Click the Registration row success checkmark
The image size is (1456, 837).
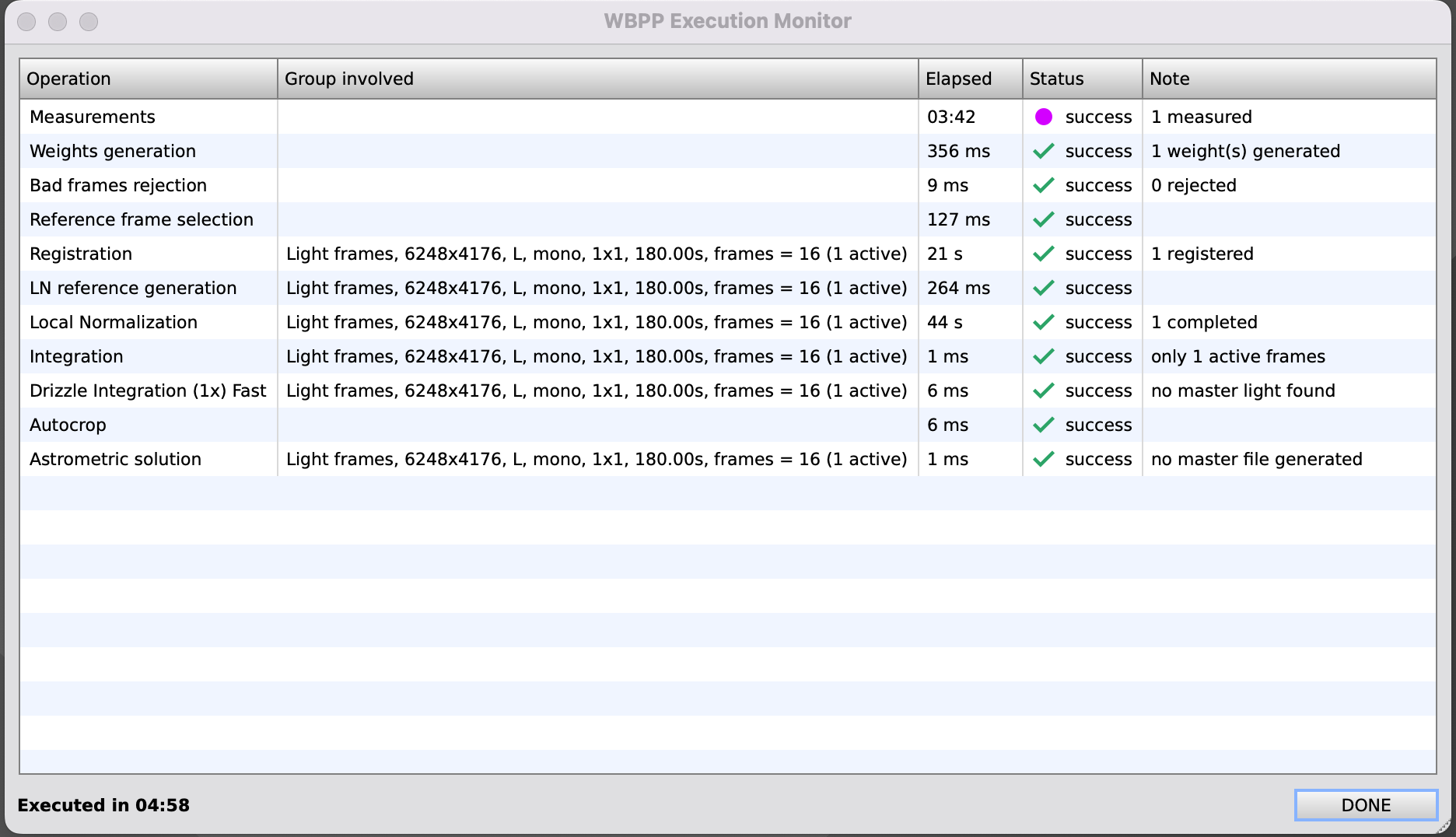pyautogui.click(x=1044, y=254)
